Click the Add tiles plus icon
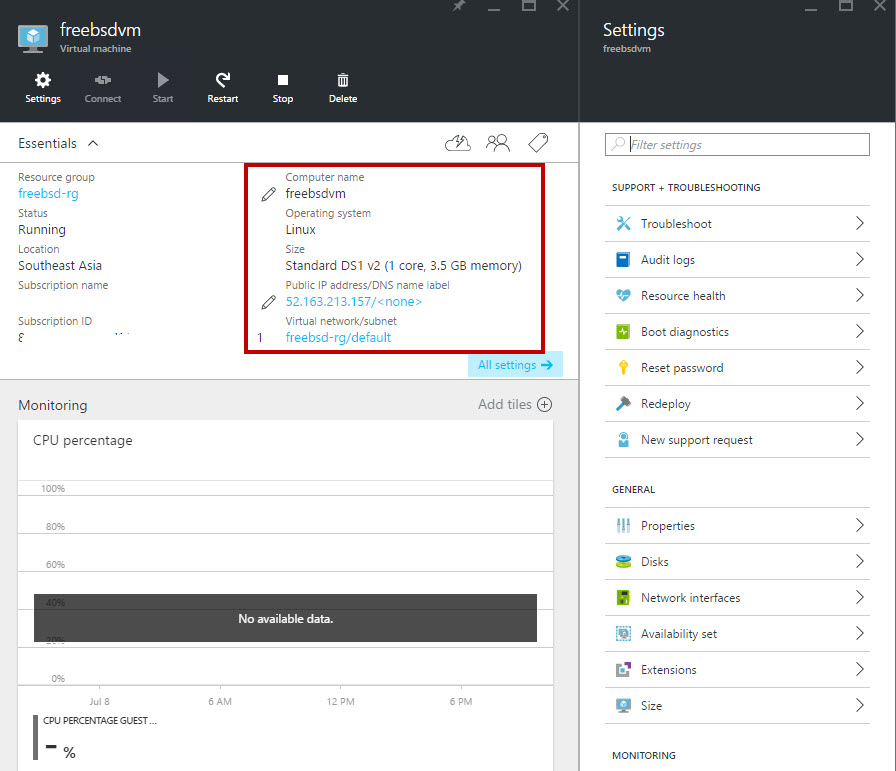Image resolution: width=896 pixels, height=771 pixels. [x=545, y=405]
